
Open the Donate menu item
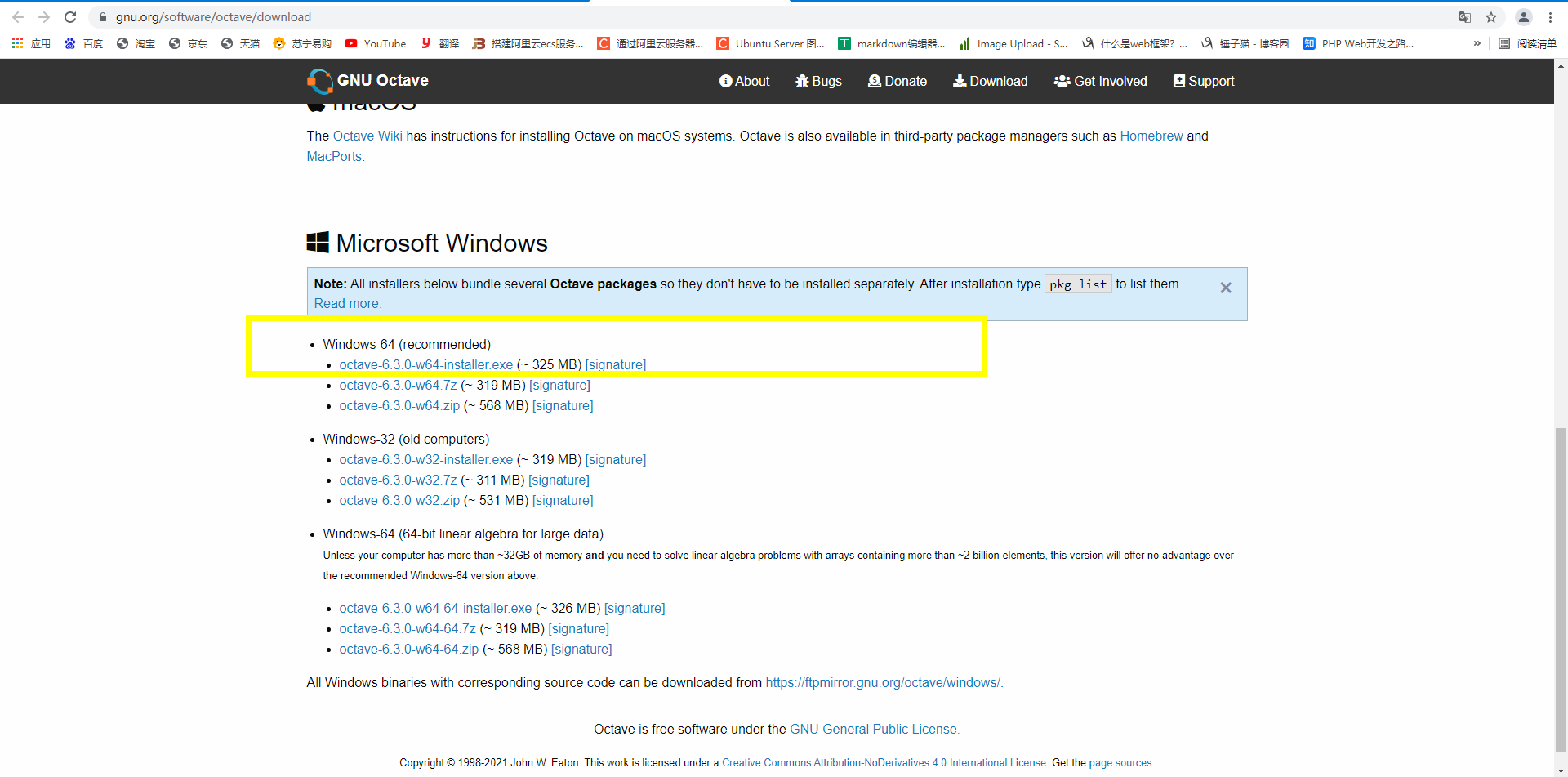coord(897,81)
